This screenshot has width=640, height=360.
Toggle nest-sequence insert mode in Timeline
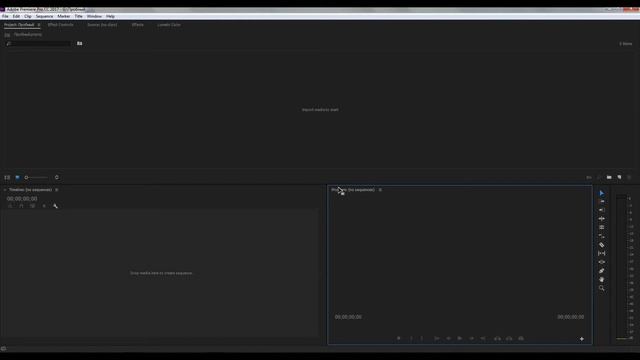(10, 206)
